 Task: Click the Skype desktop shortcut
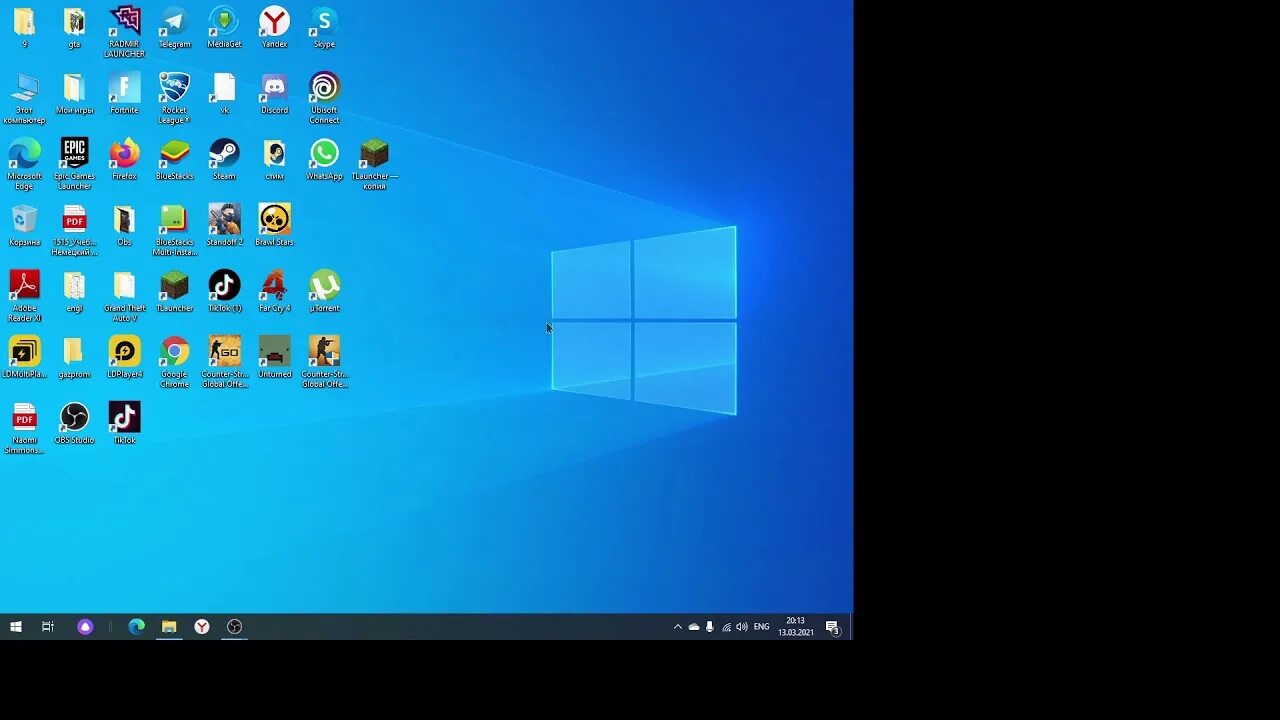[x=324, y=27]
